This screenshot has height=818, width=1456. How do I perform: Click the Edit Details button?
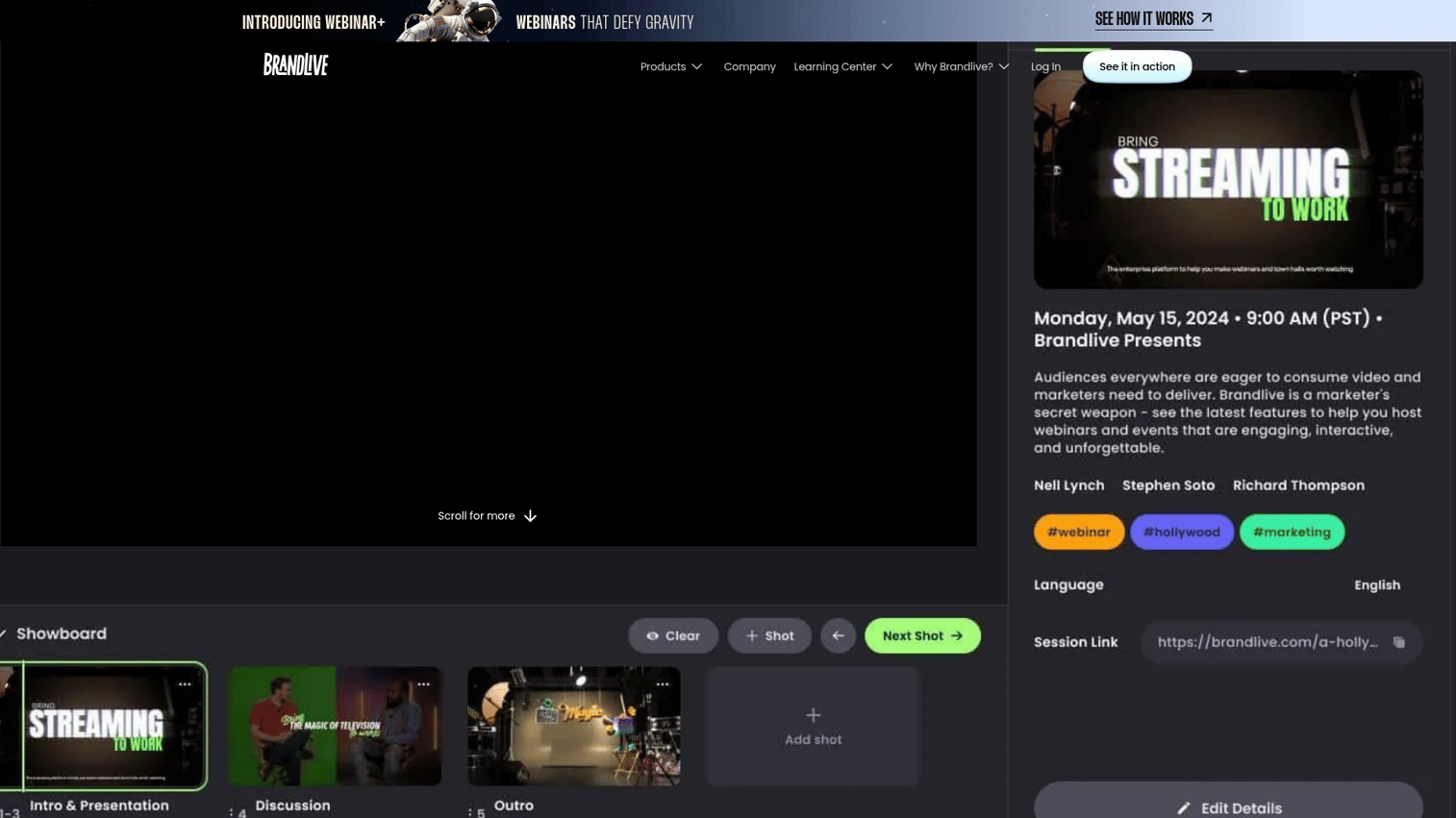coord(1228,807)
